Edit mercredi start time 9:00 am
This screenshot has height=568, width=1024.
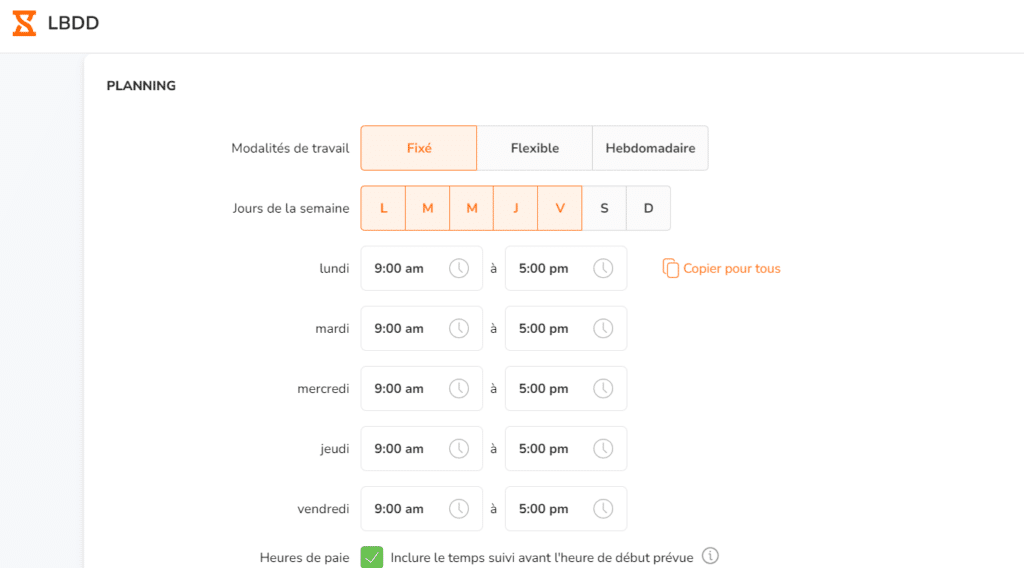421,388
